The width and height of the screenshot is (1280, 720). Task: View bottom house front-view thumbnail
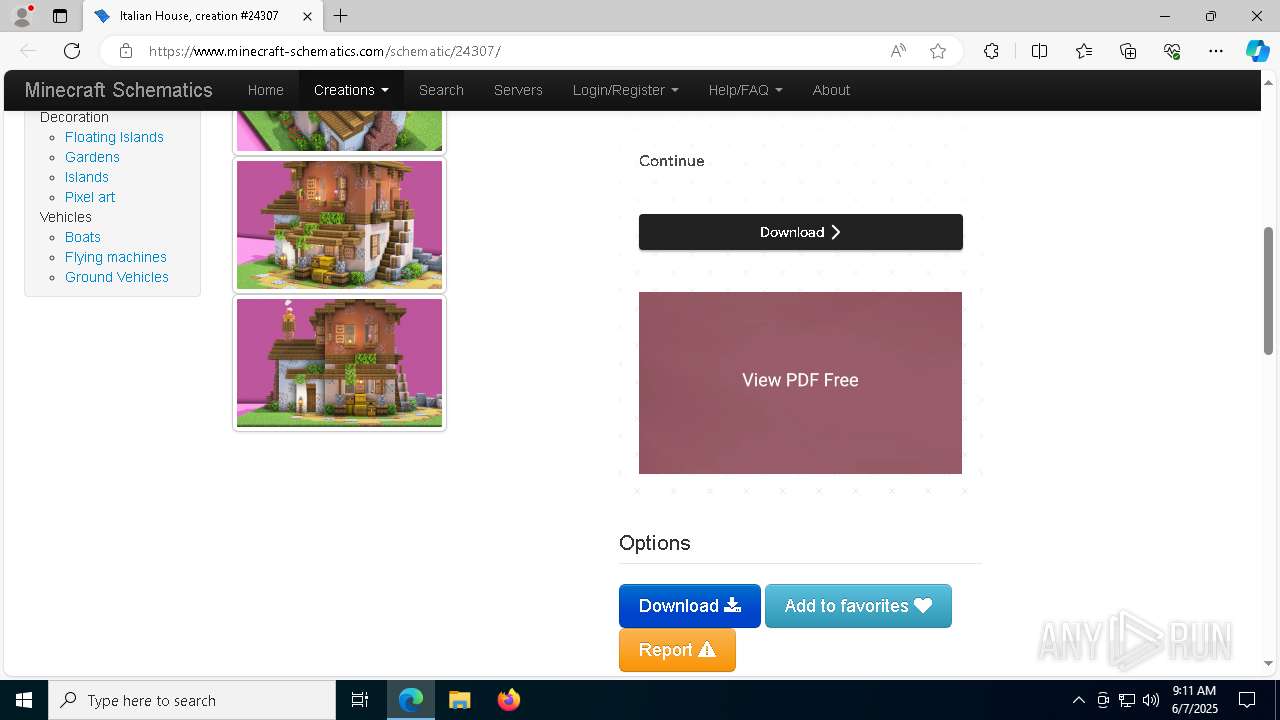(x=339, y=363)
